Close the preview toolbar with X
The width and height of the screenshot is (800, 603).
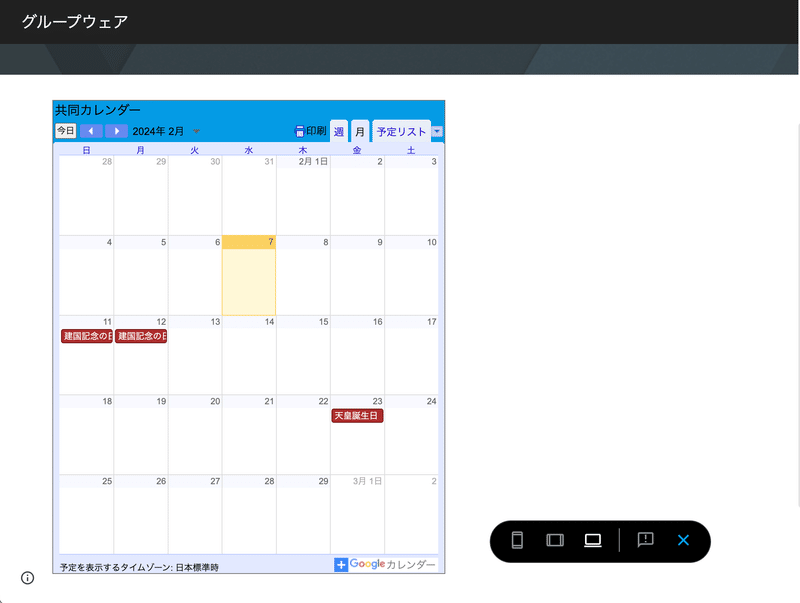pos(683,540)
